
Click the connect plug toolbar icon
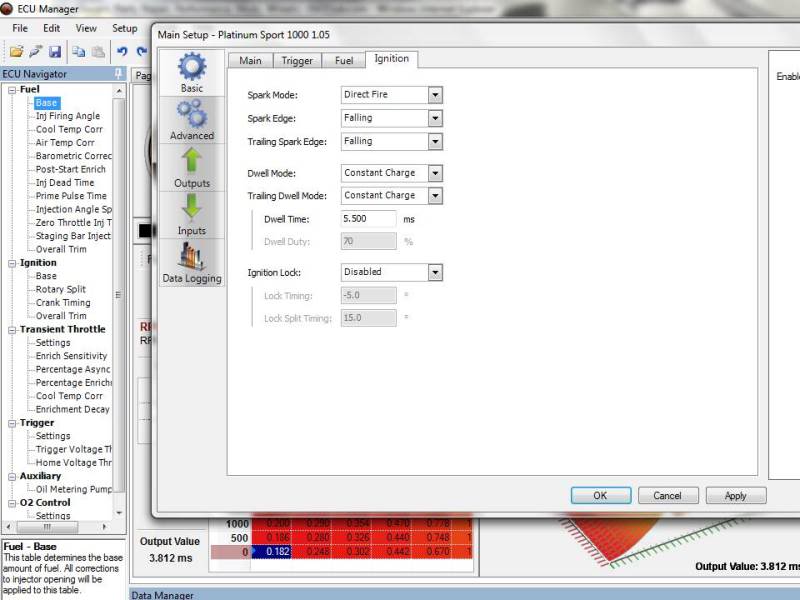pos(36,52)
